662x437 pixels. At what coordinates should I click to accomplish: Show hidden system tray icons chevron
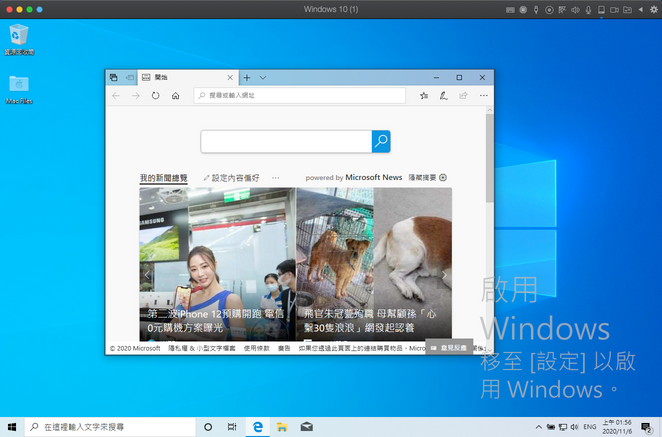point(539,427)
